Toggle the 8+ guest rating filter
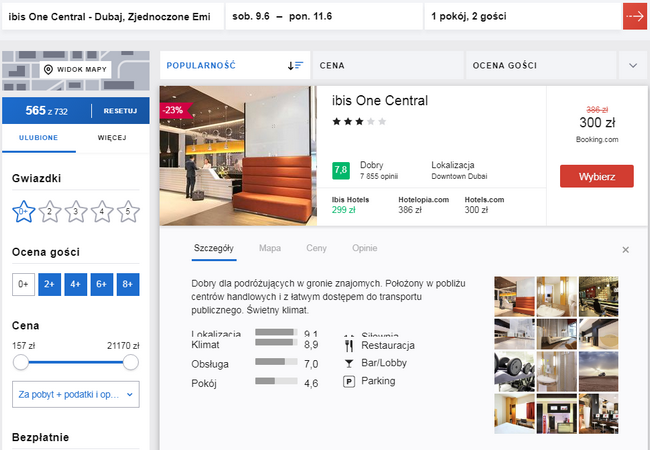The image size is (650, 450). (x=128, y=284)
